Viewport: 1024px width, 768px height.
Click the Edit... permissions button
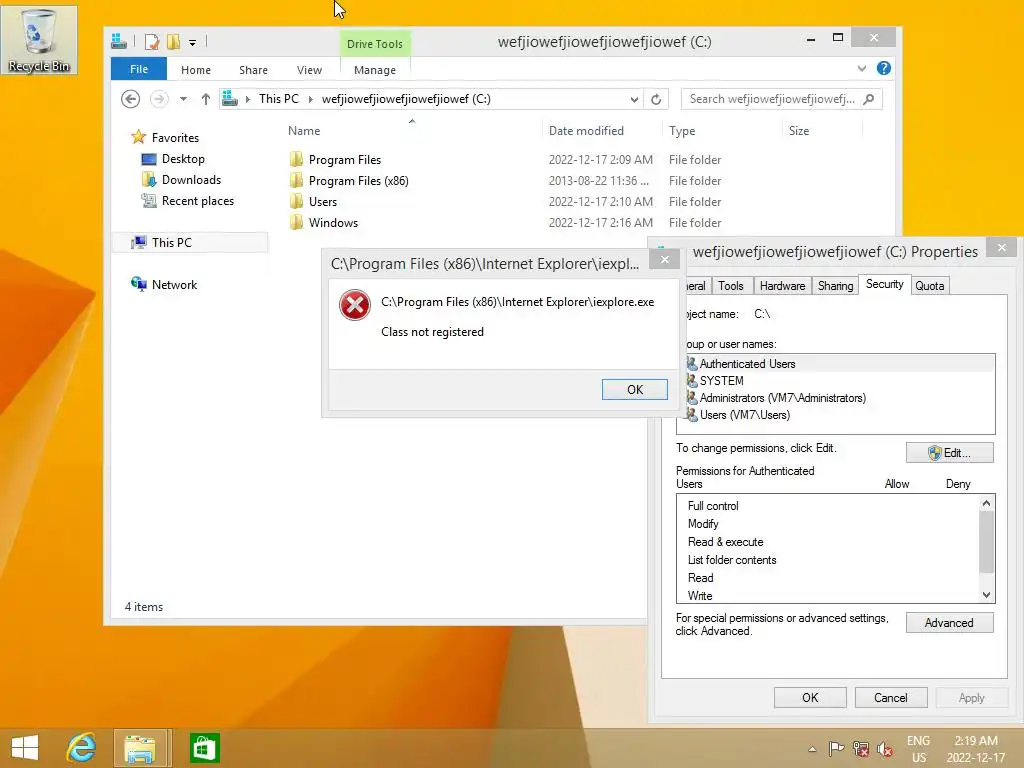pos(950,453)
